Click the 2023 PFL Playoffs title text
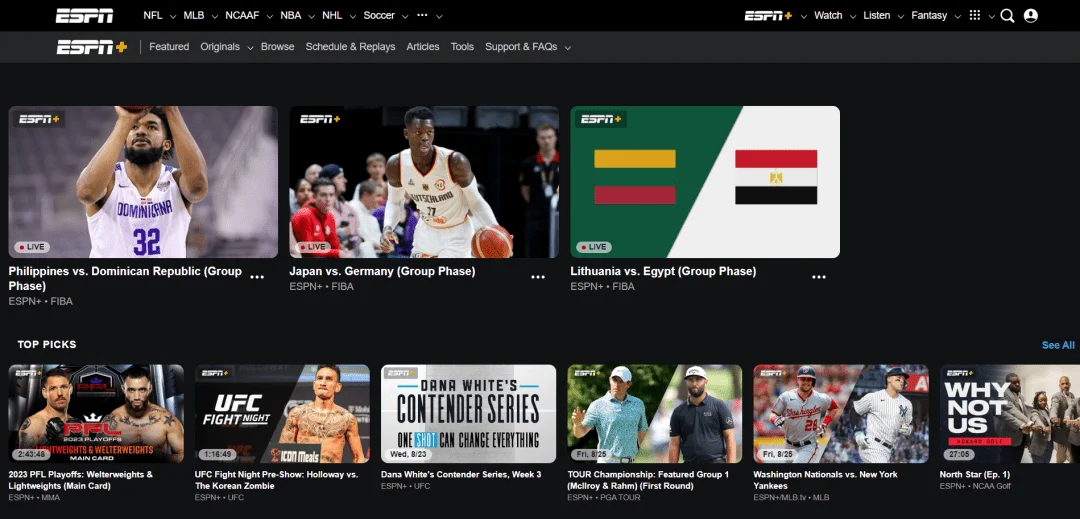The width and height of the screenshot is (1080, 519). (x=81, y=480)
